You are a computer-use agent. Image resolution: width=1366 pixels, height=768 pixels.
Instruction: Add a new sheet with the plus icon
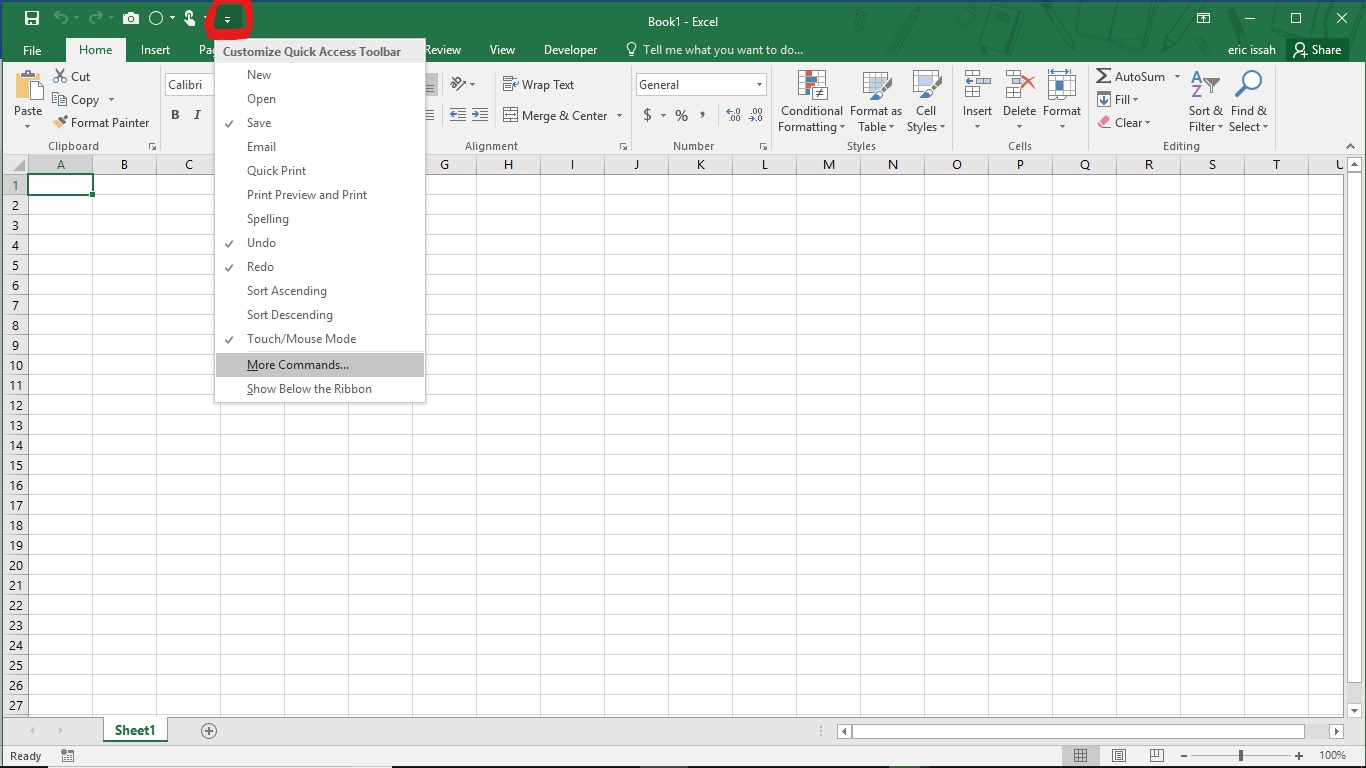(x=209, y=731)
